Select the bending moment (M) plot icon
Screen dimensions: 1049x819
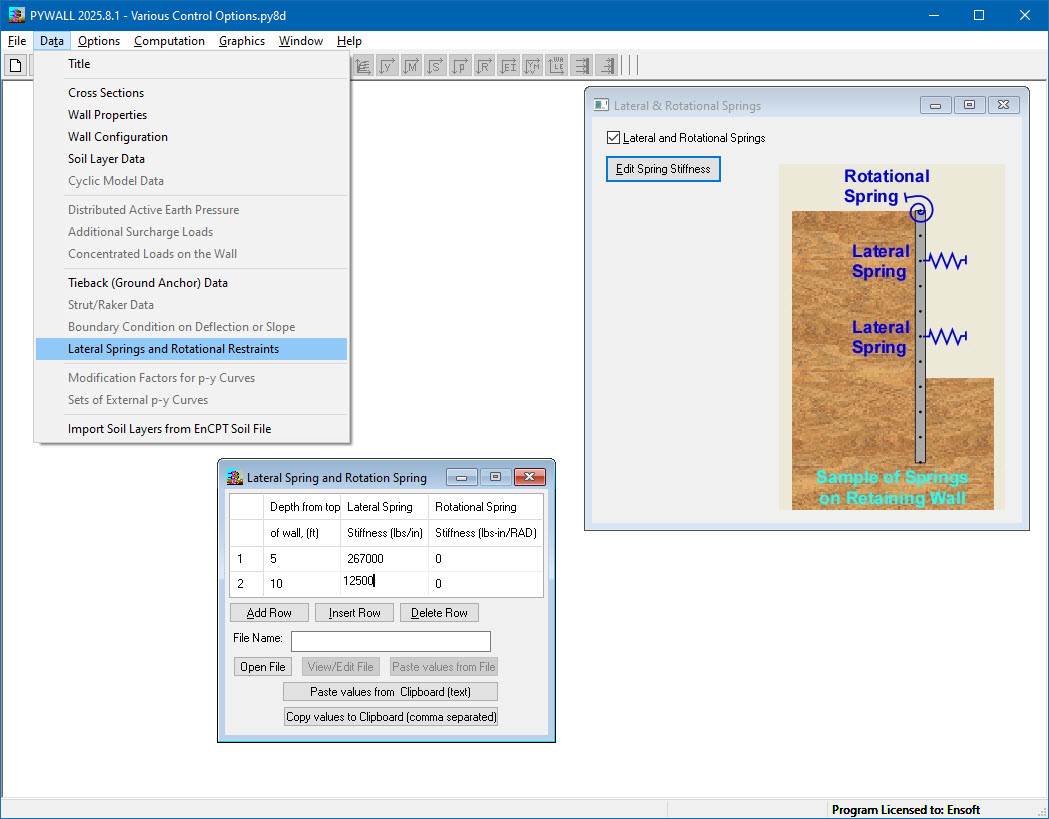pyautogui.click(x=413, y=65)
